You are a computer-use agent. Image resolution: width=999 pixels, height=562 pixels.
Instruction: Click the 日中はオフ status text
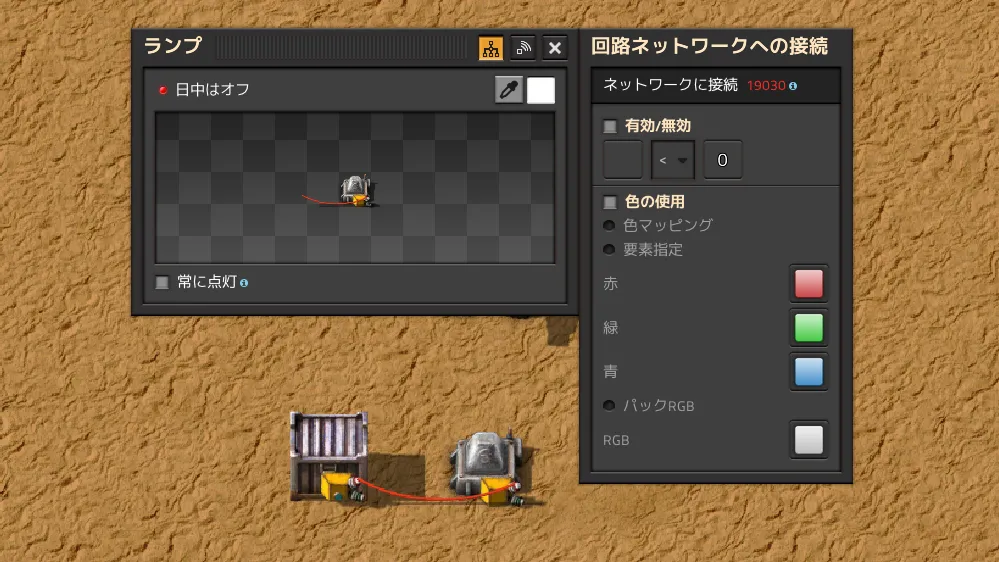tap(212, 90)
